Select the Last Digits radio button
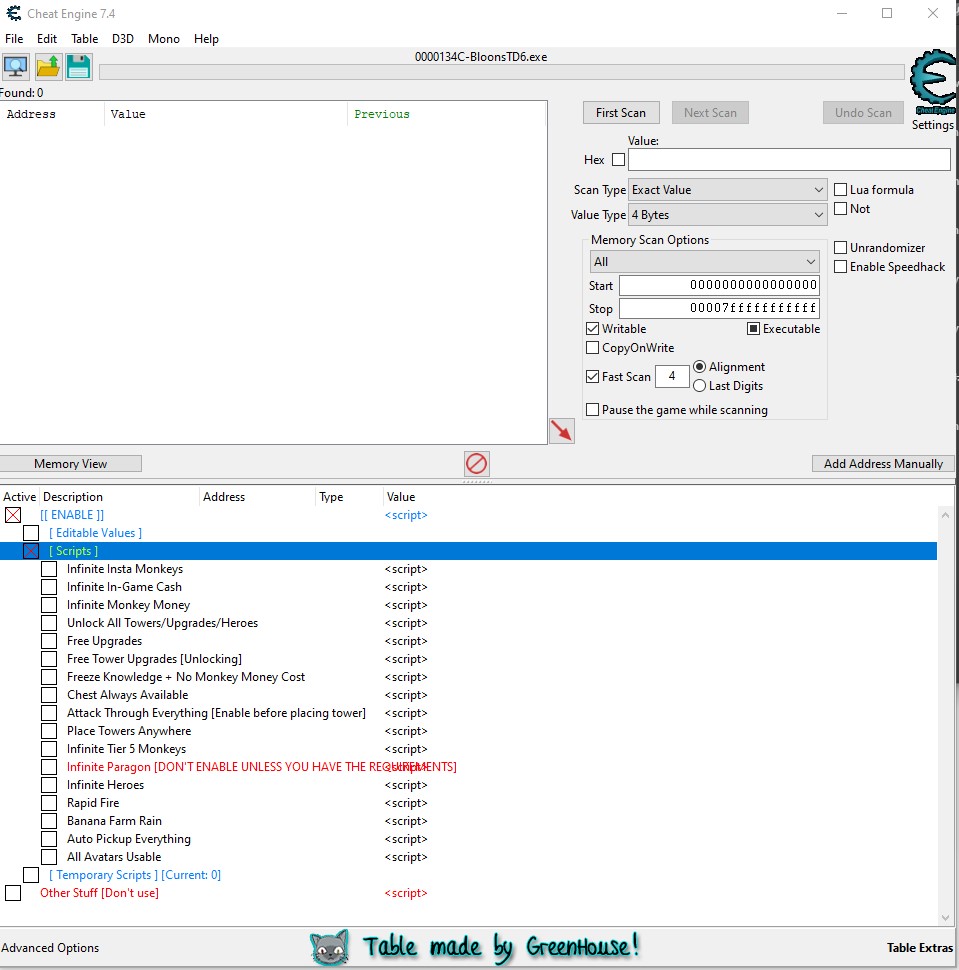Screen dimensions: 959x970 pos(699,385)
